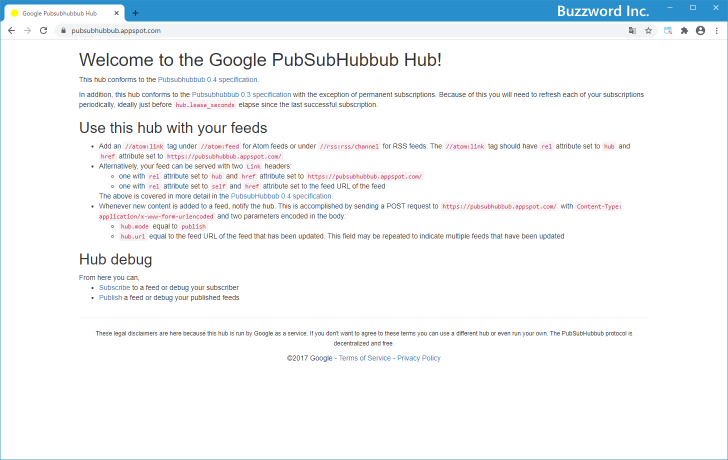The image size is (728, 460).
Task: Maximize the browser window
Action: click(693, 8)
